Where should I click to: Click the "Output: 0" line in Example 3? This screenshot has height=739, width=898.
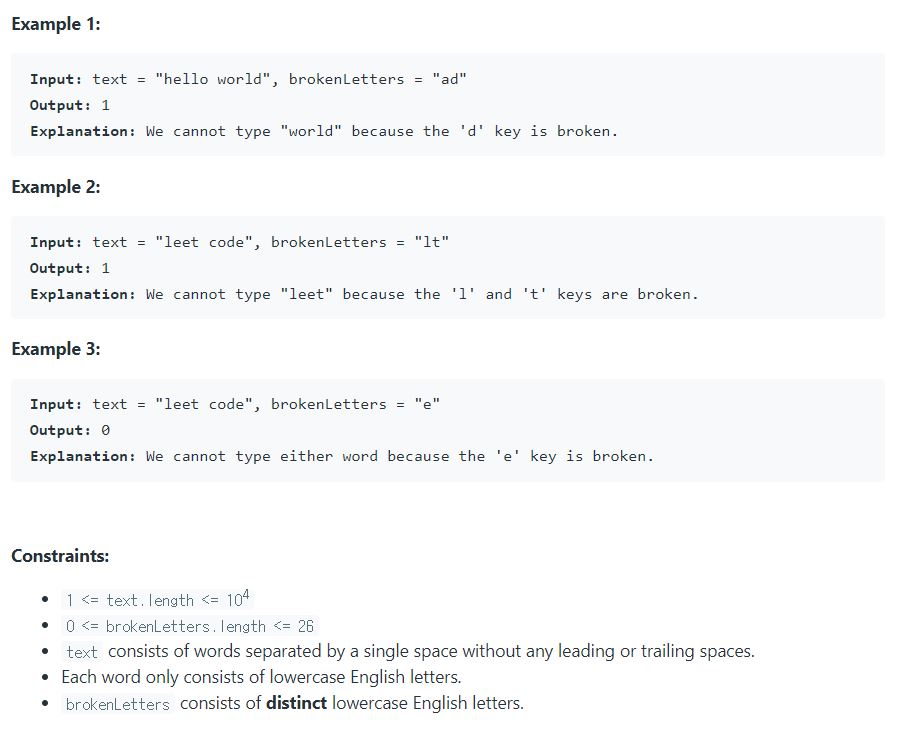point(70,430)
